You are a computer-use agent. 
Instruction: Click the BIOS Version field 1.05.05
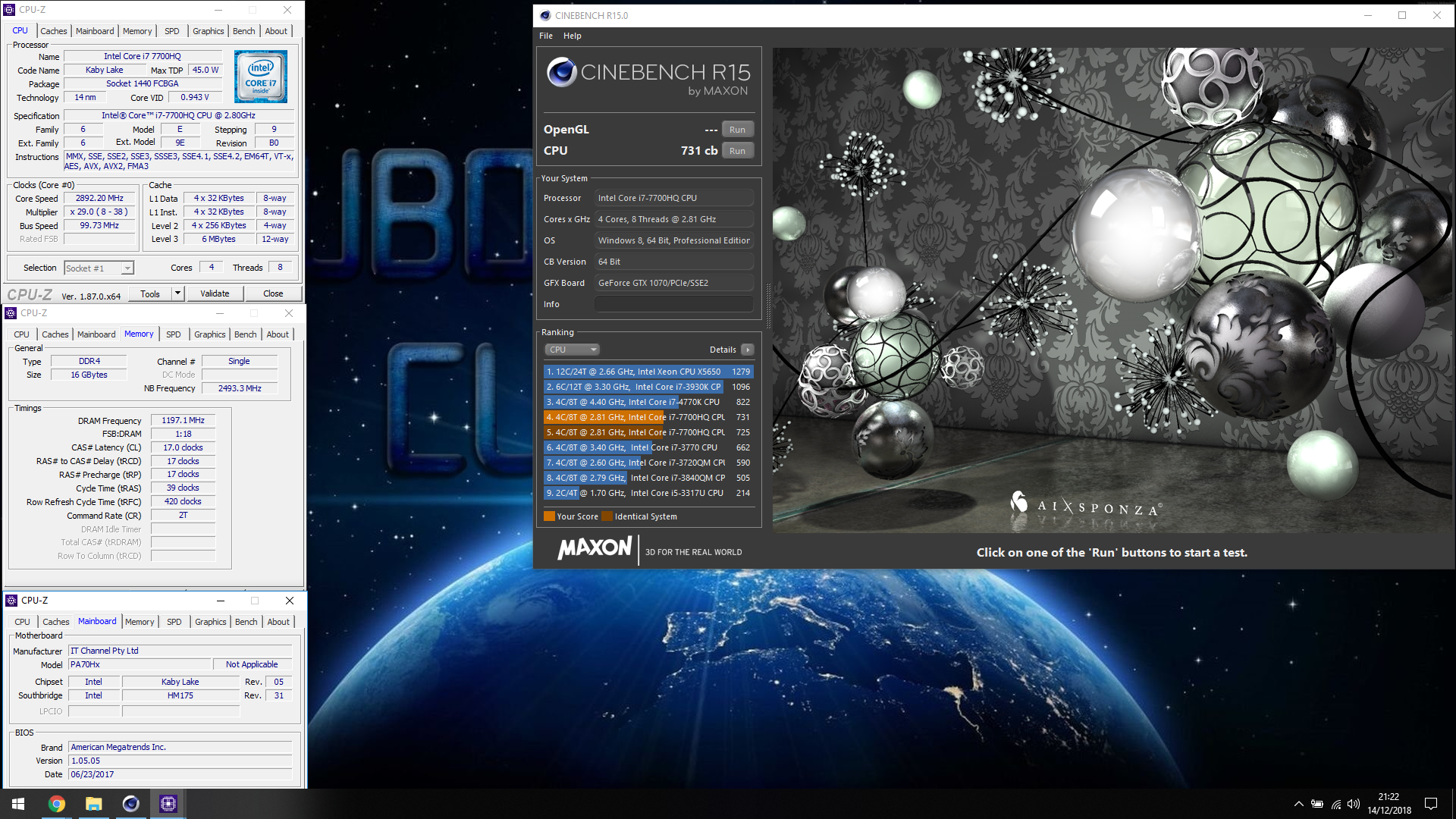pyautogui.click(x=180, y=761)
